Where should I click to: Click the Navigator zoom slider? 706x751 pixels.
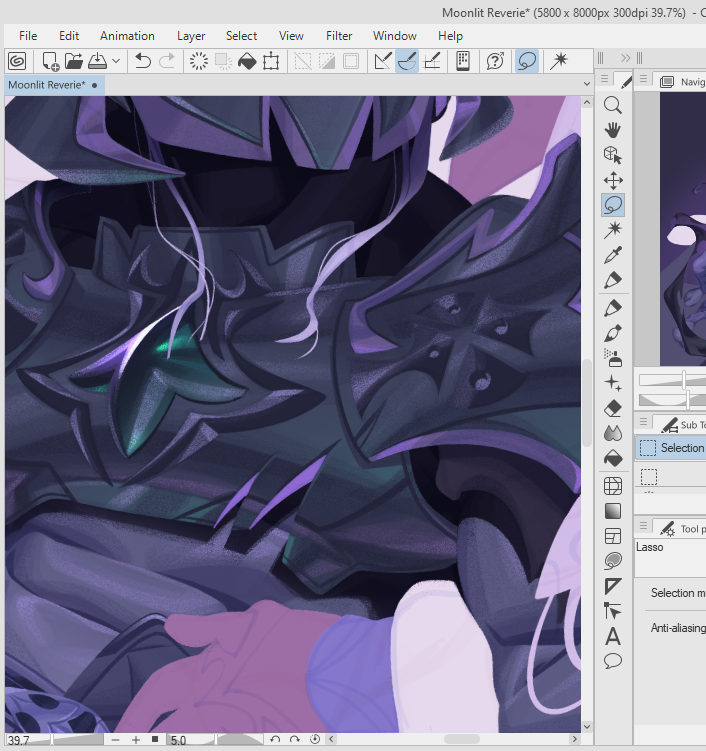point(672,380)
